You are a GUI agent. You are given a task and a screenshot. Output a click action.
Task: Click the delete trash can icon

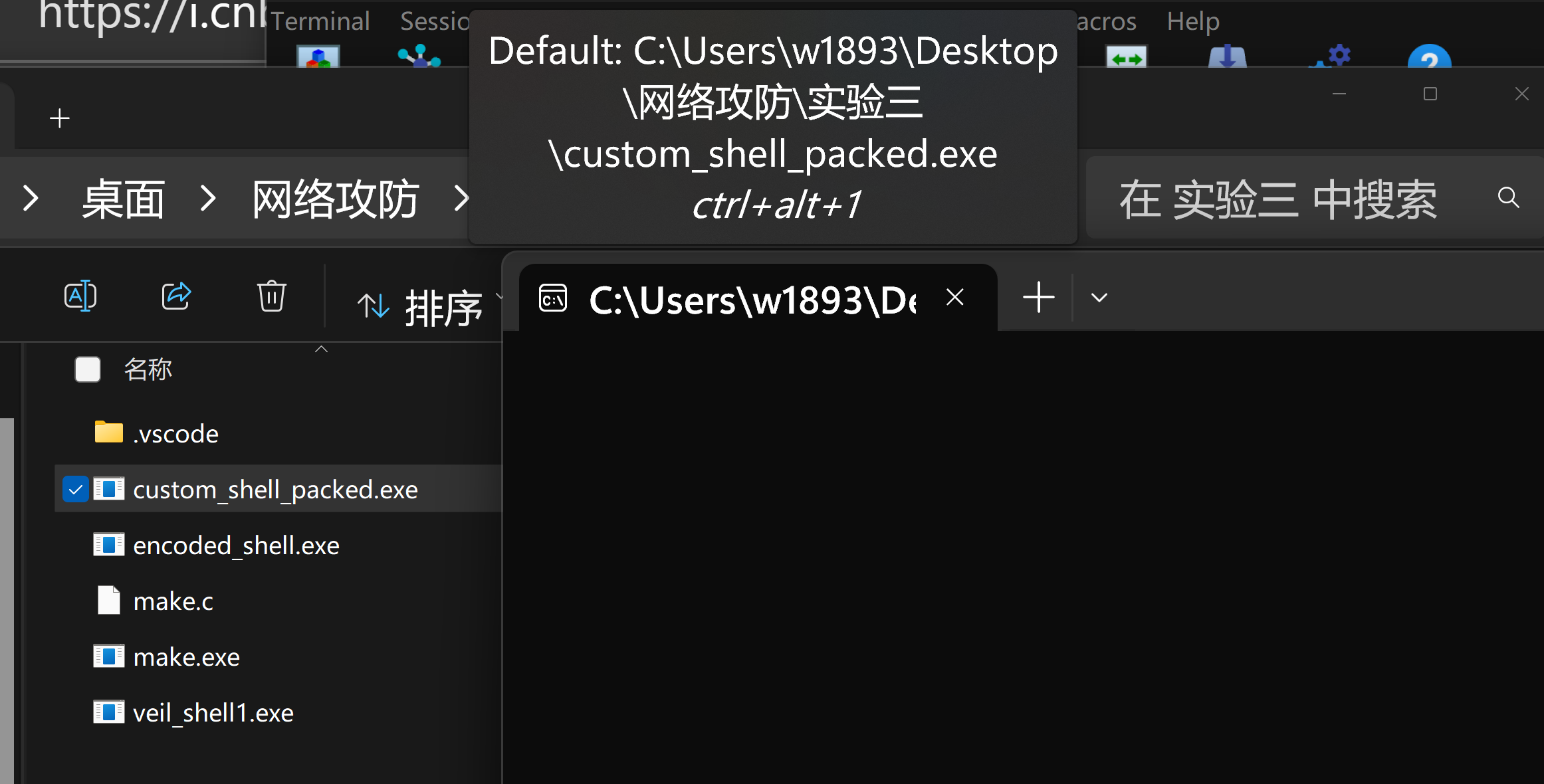272,296
